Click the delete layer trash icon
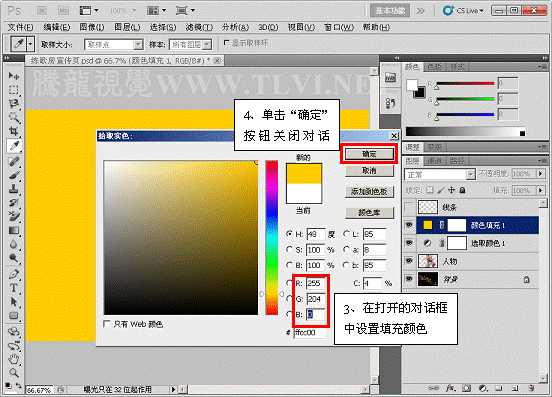The height and width of the screenshot is (397, 552). point(531,388)
